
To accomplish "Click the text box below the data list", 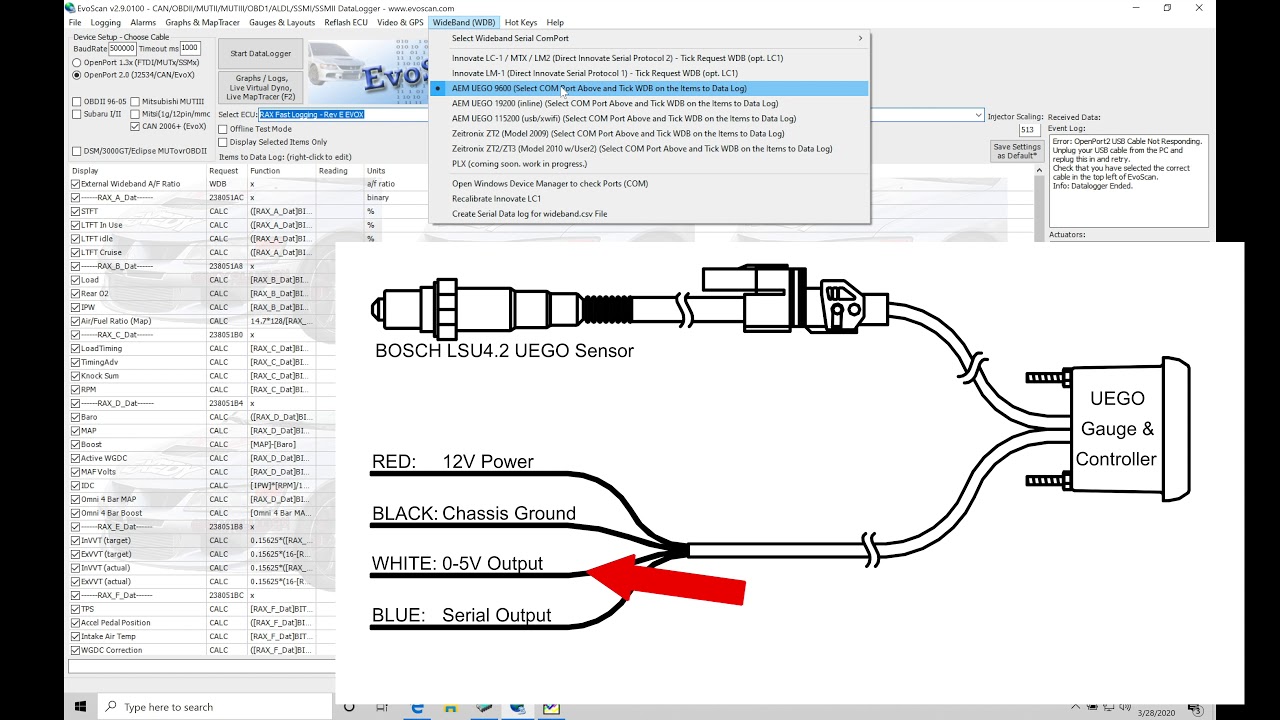I will pos(201,666).
